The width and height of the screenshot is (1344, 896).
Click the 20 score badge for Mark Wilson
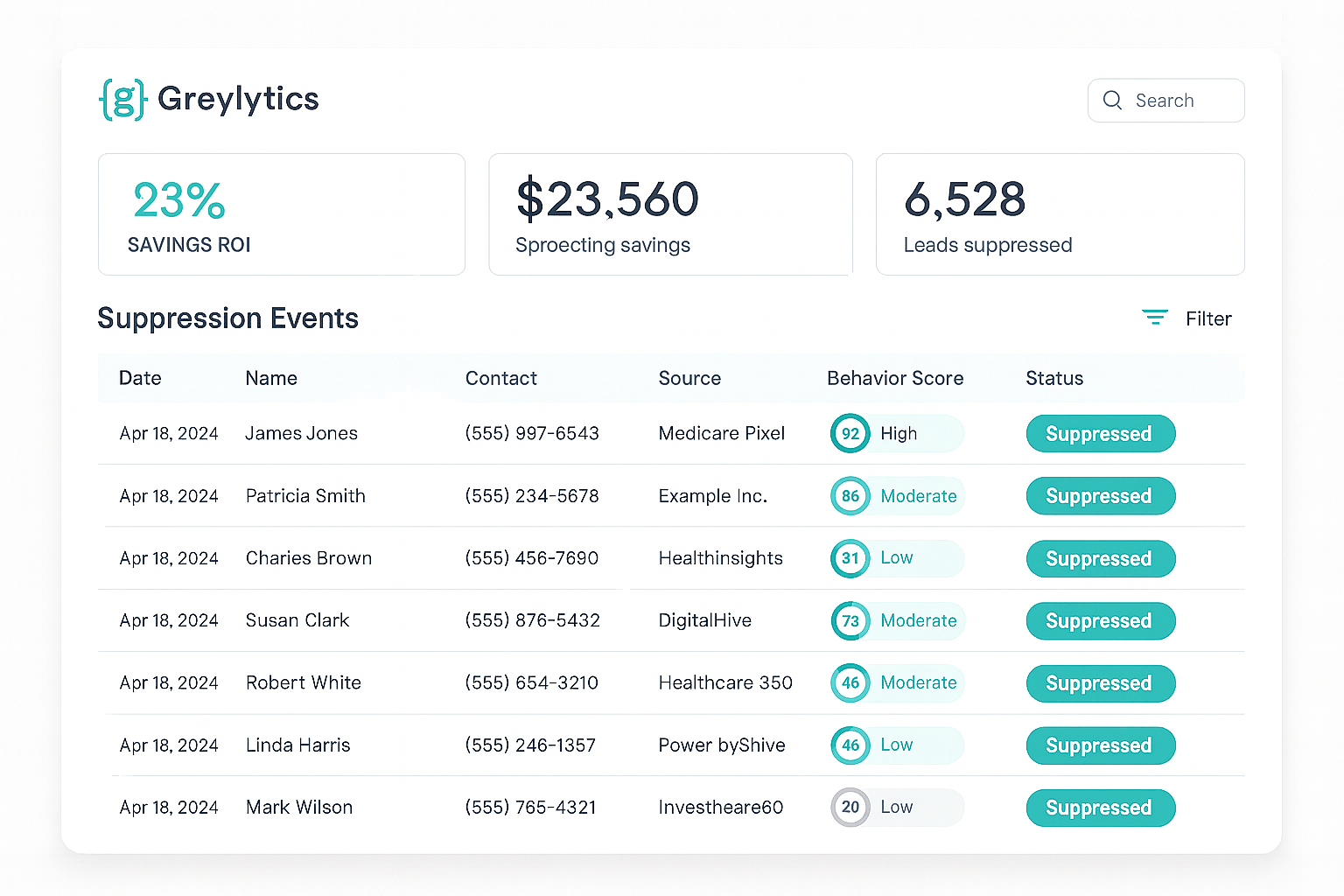(x=850, y=808)
